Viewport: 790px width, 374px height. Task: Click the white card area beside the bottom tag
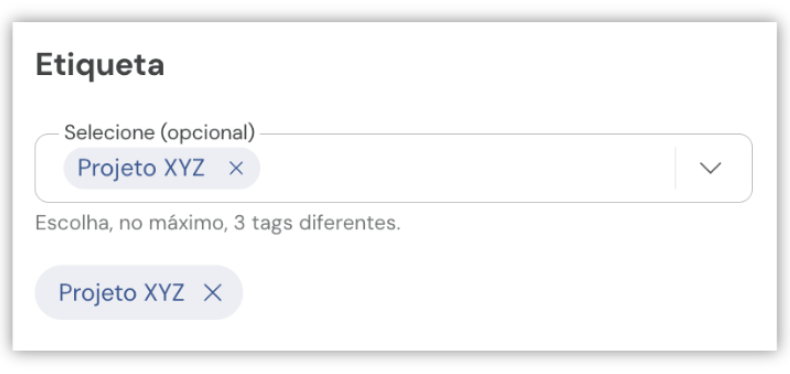pos(504,292)
